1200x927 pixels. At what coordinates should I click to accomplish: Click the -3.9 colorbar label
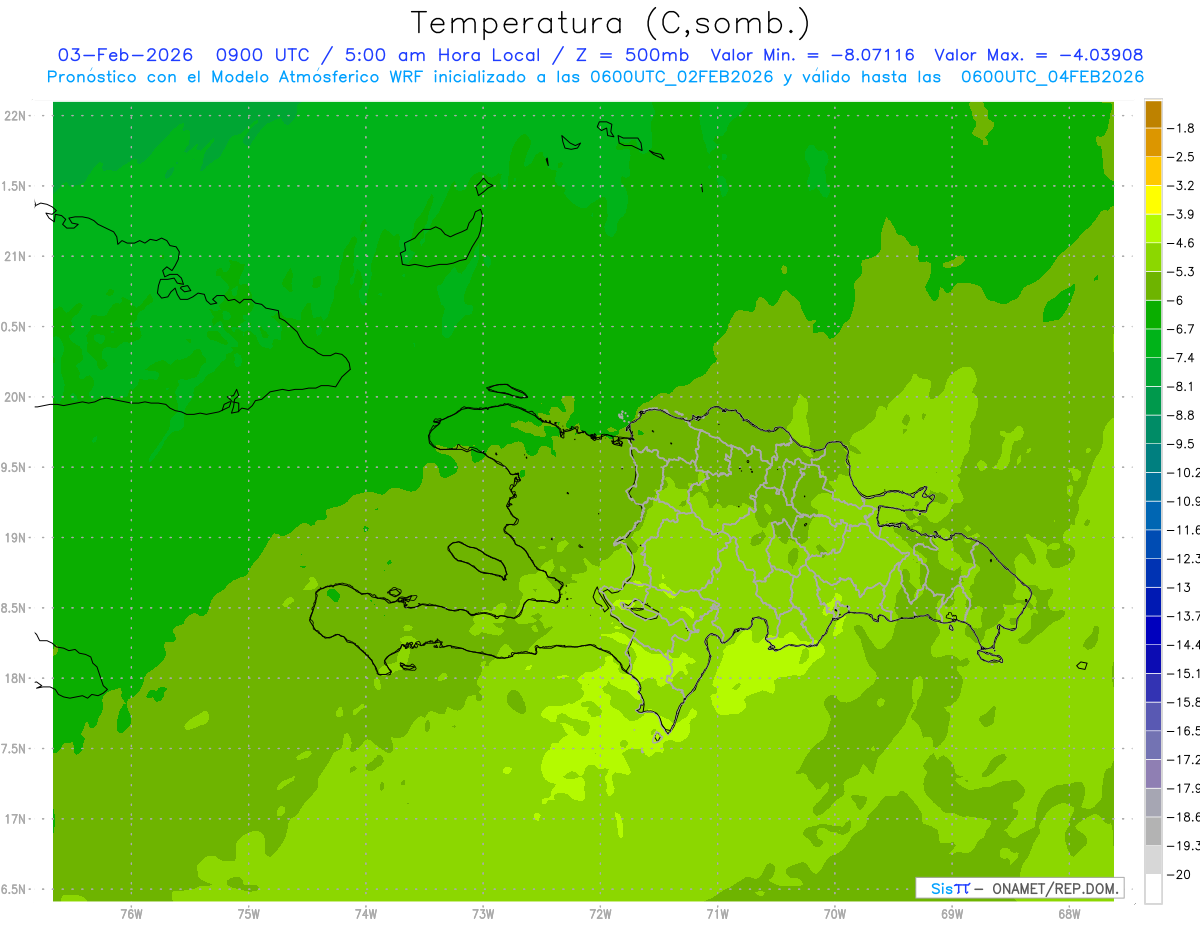click(x=1181, y=214)
